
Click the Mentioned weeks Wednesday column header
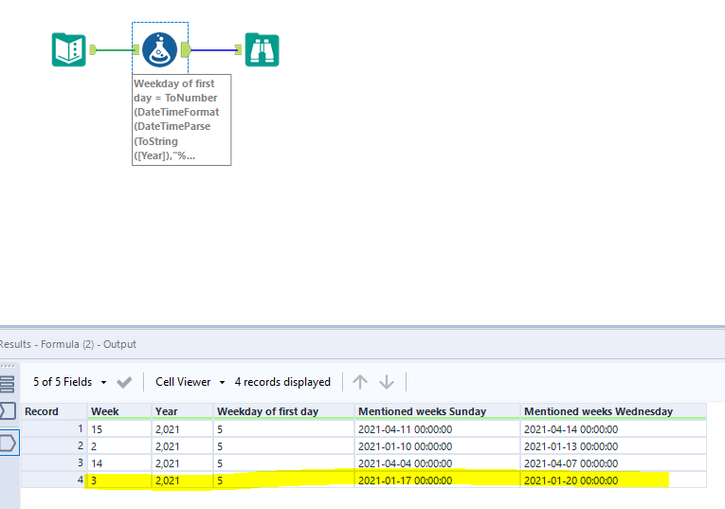tap(598, 411)
